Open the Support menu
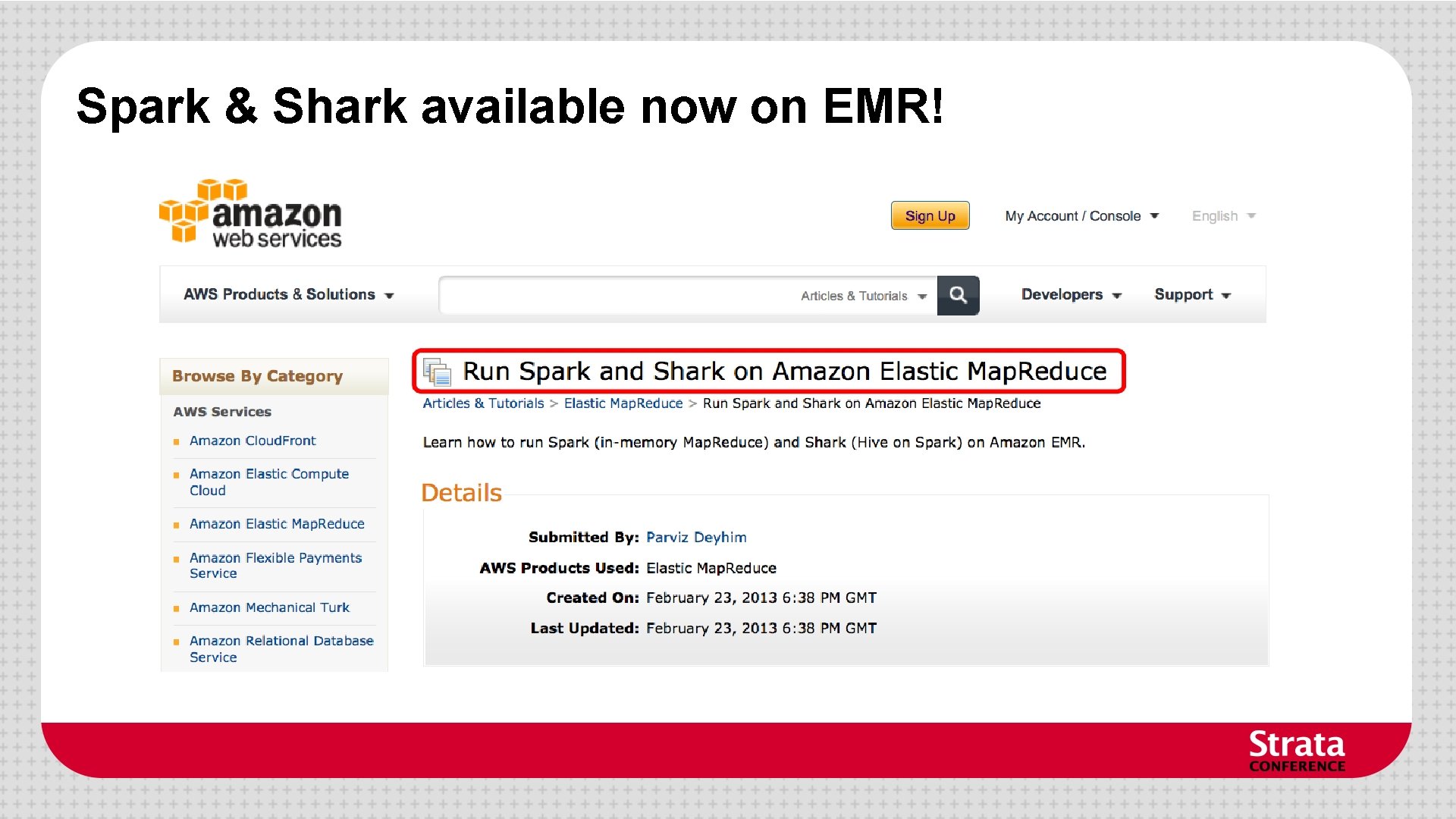The width and height of the screenshot is (1456, 819). 1191,294
